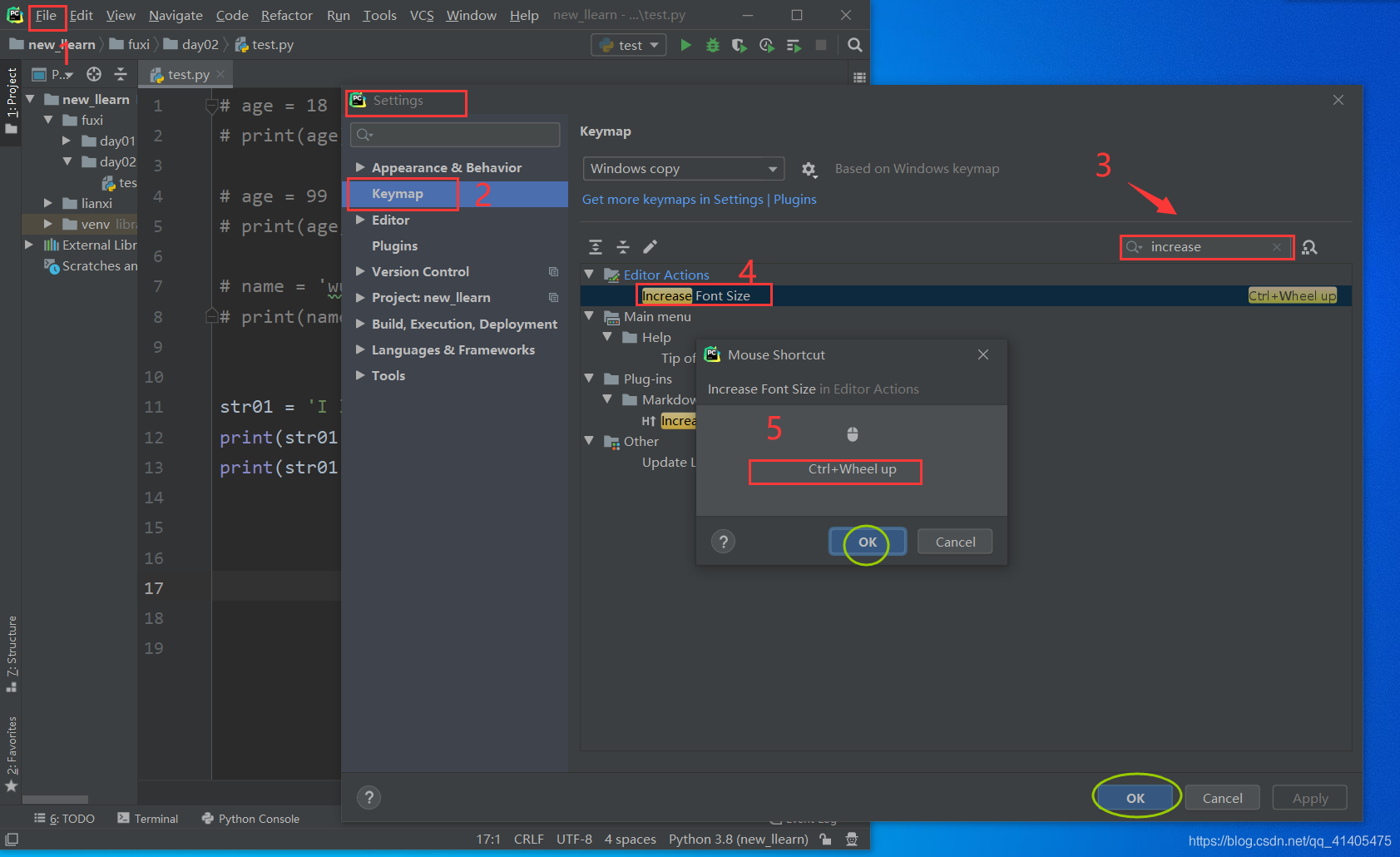Open the Project view selector dropdown
The width and height of the screenshot is (1400, 857).
click(52, 74)
